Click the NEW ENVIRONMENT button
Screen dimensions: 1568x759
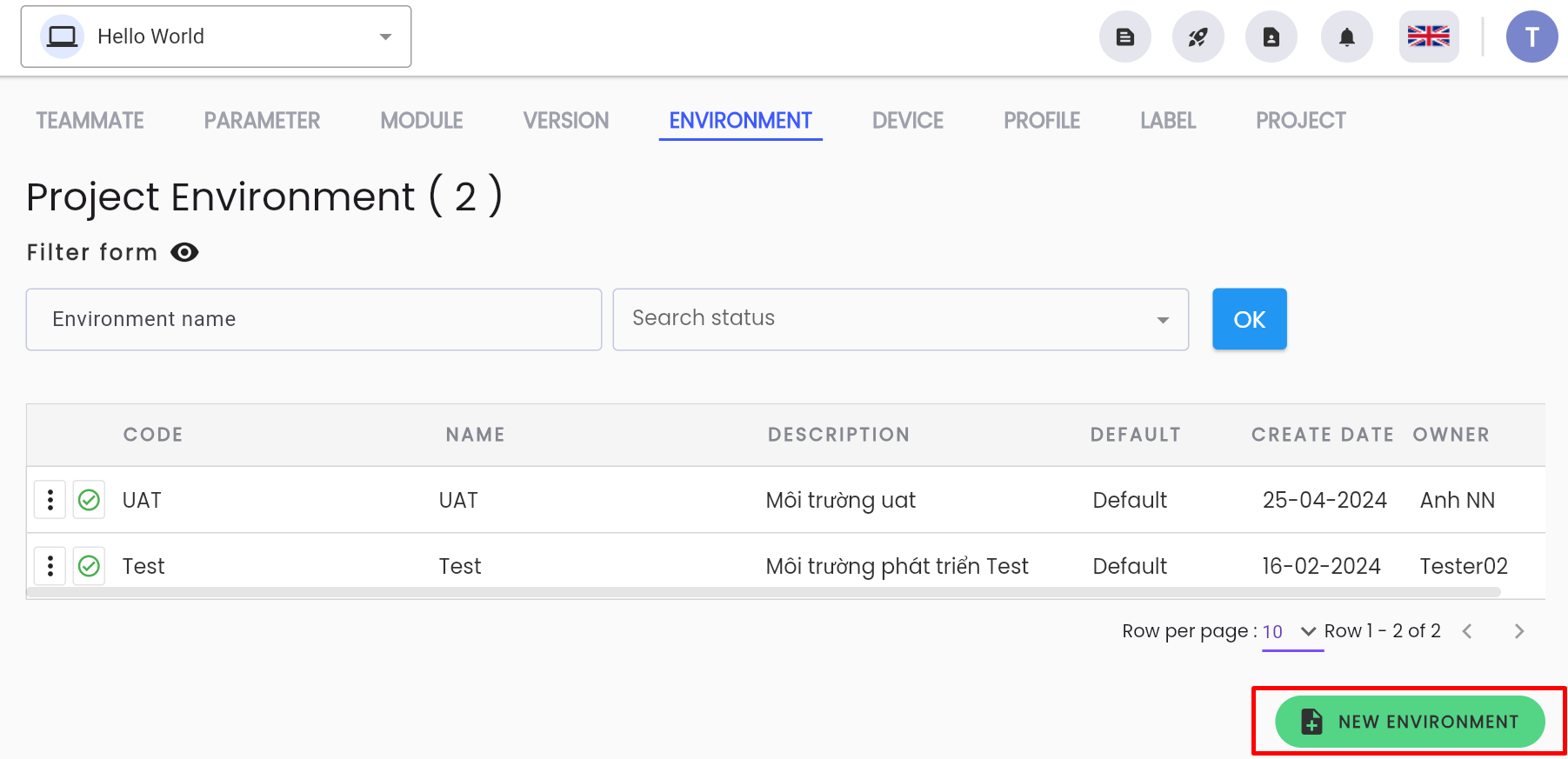[1410, 722]
